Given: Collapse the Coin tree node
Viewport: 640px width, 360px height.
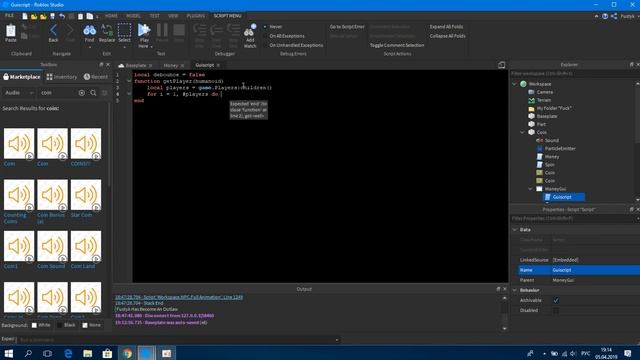Looking at the screenshot, I should [x=522, y=132].
